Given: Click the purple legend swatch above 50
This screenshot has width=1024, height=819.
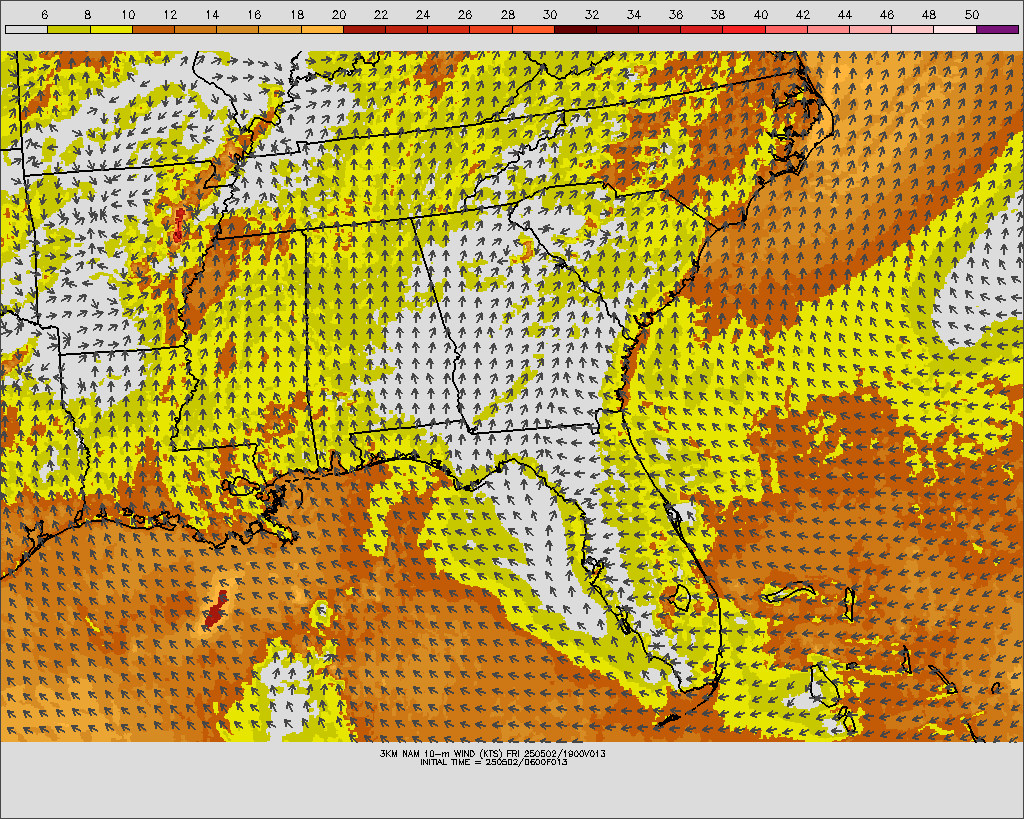Looking at the screenshot, I should coord(997,29).
